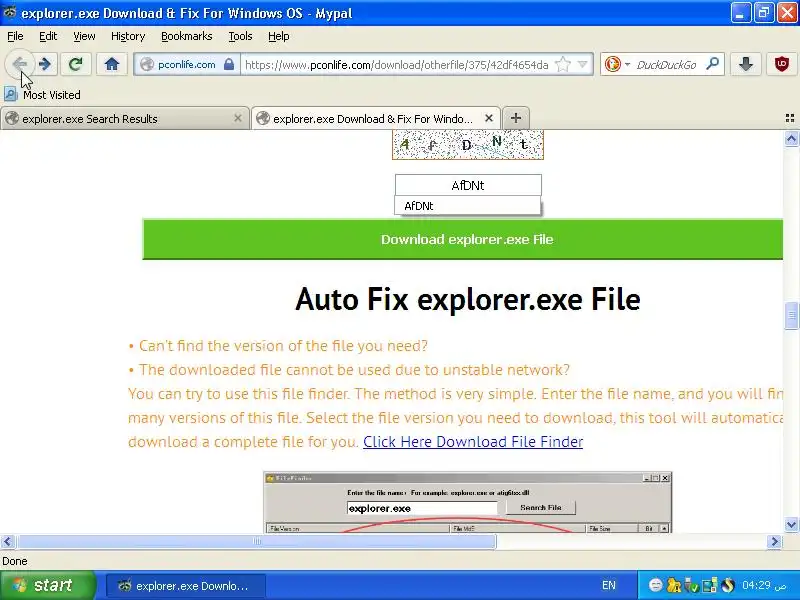Click the vertical scrollbar down arrow
Viewport: 800px width, 600px height.
coord(791,524)
